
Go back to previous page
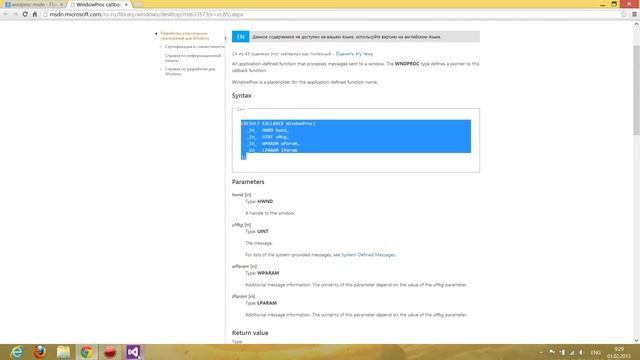[6, 14]
